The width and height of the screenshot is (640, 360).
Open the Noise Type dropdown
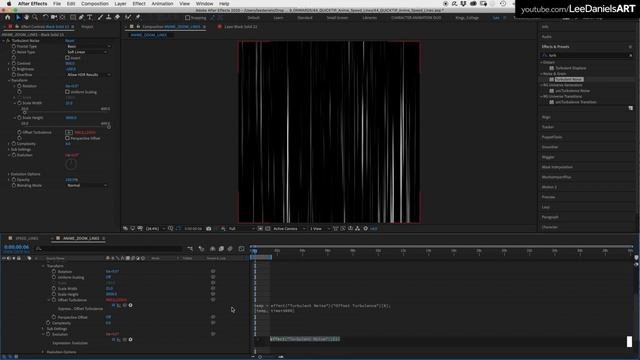click(x=87, y=52)
